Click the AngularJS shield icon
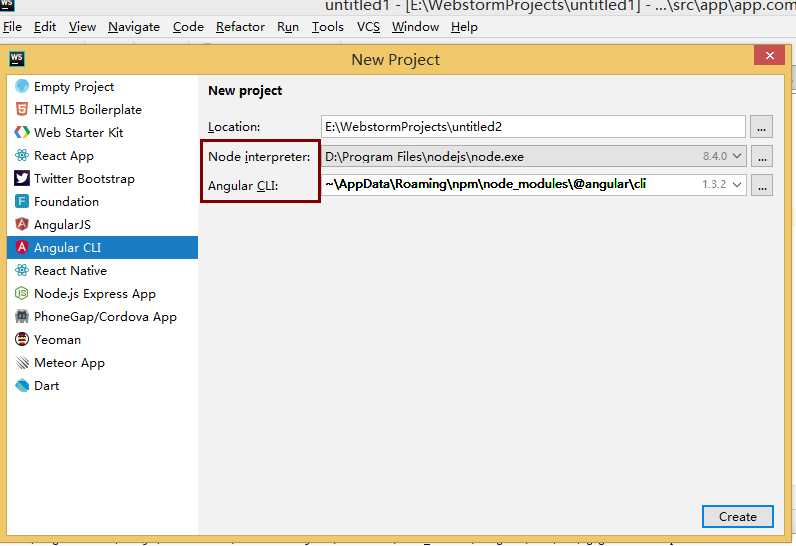Viewport: 796px width, 546px height. pos(22,224)
